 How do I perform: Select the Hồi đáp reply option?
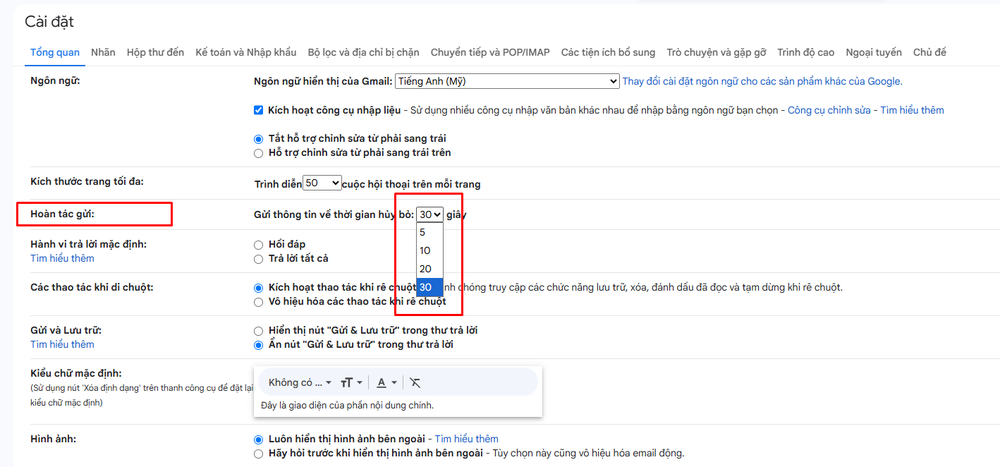tap(258, 244)
